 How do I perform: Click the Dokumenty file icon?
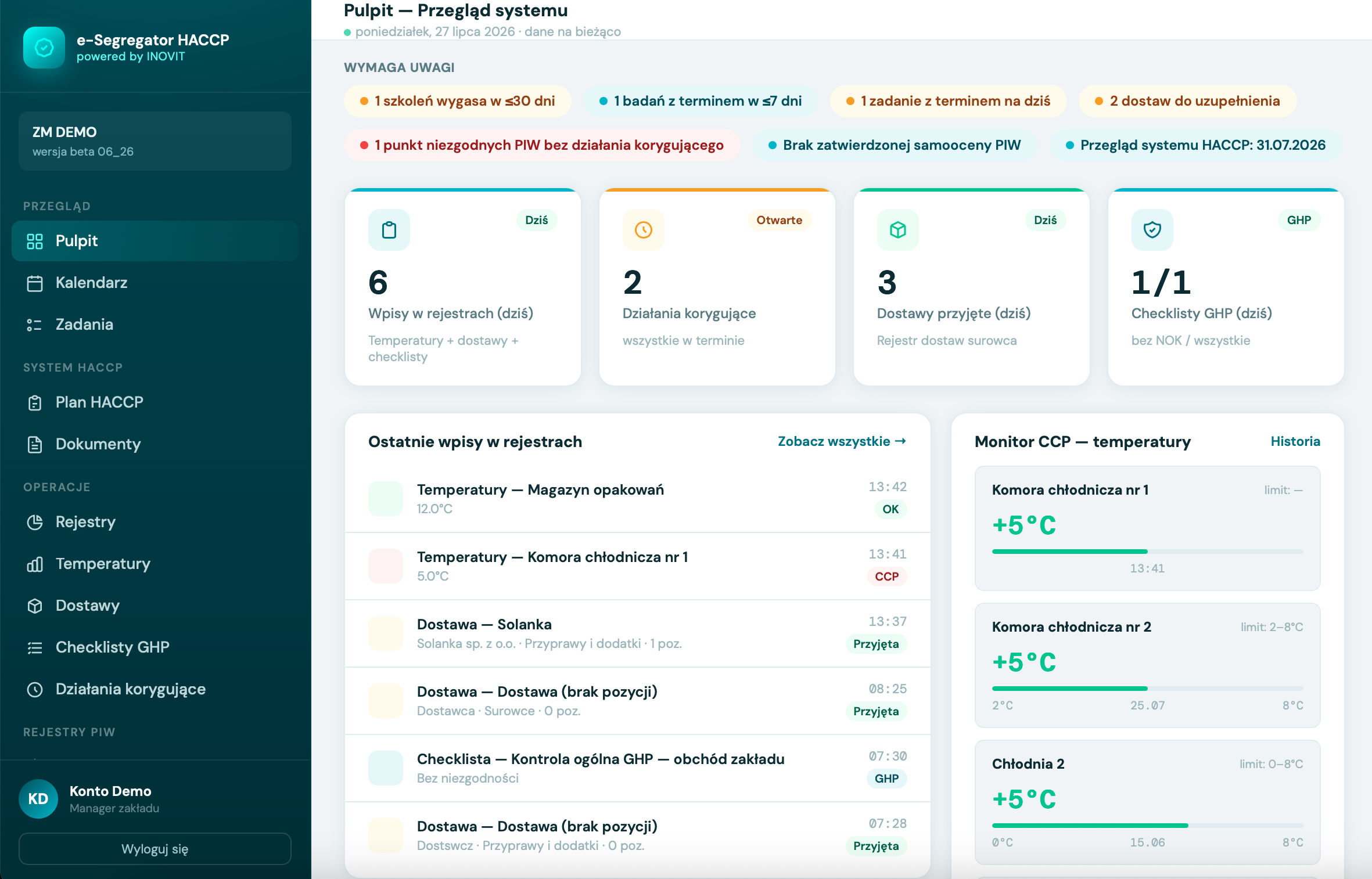tap(35, 444)
